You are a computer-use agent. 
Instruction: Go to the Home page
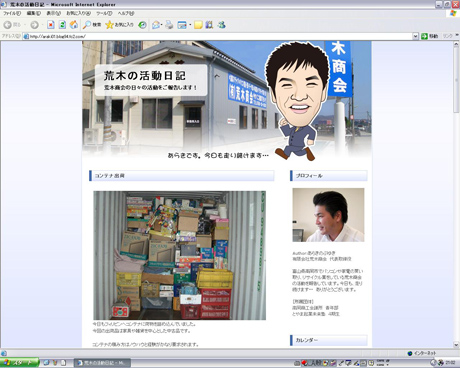[74, 25]
